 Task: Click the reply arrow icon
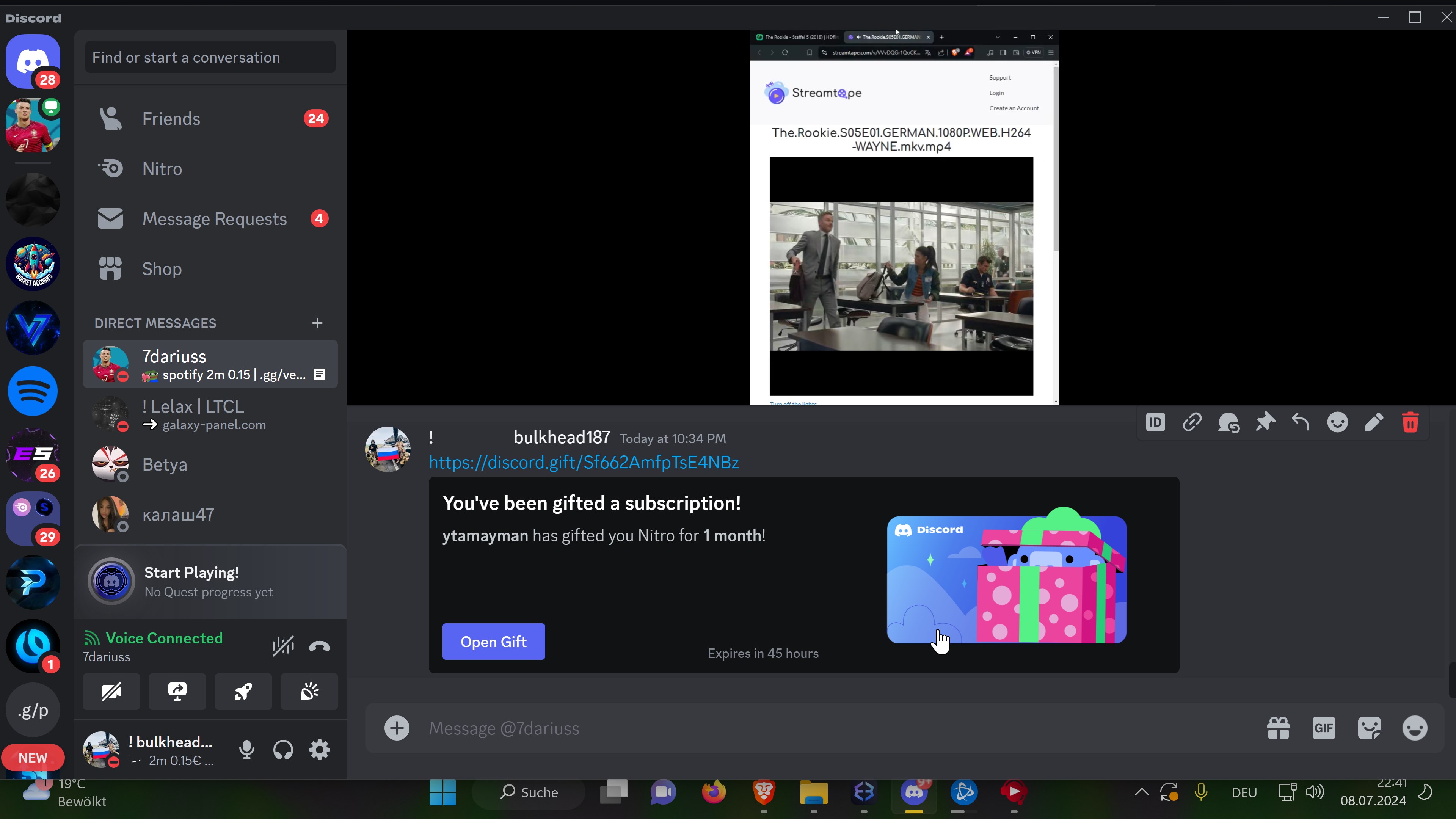(1301, 422)
